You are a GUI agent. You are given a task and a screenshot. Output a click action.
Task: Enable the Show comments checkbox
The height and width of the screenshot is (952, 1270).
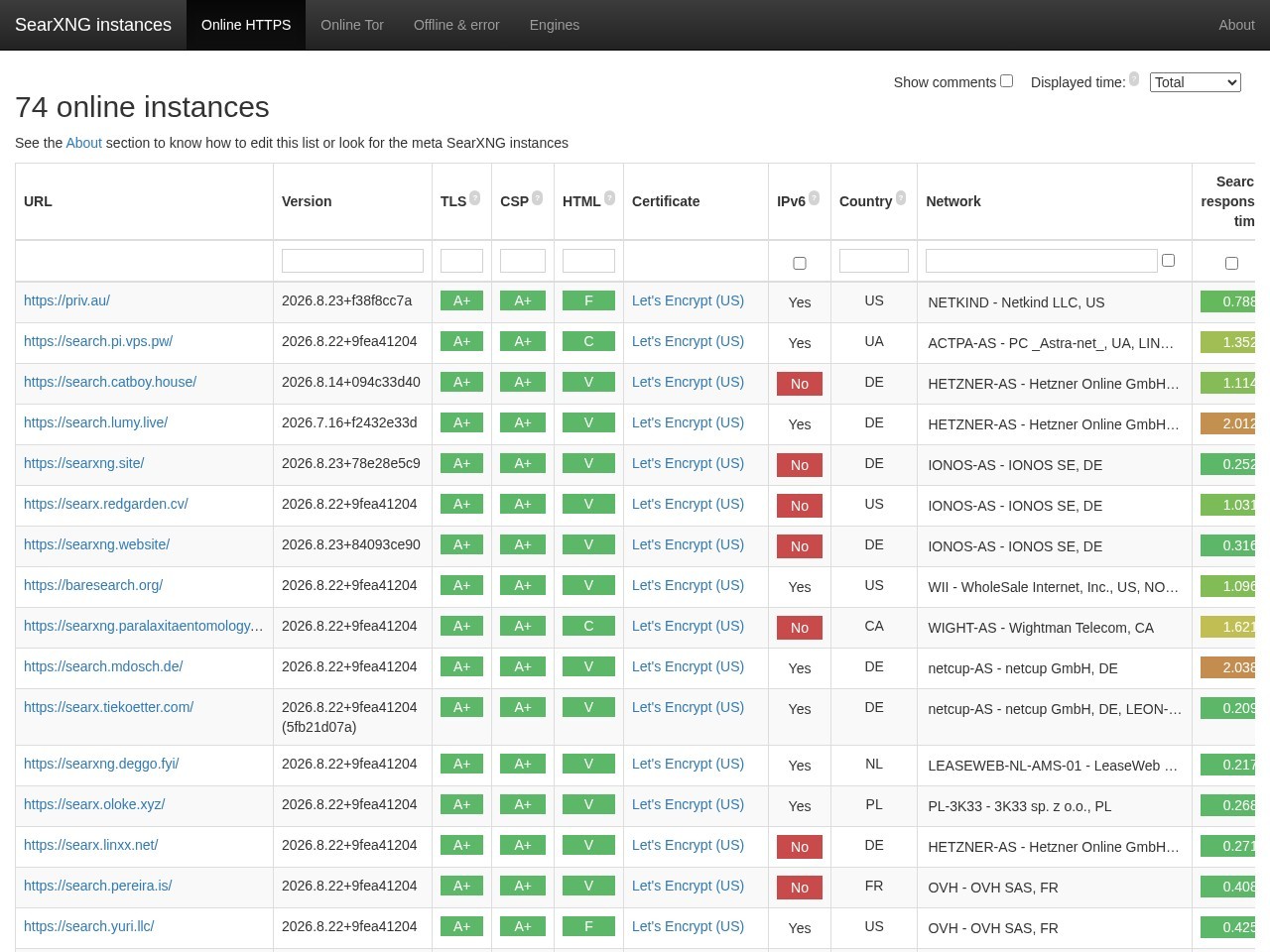coord(1006,81)
